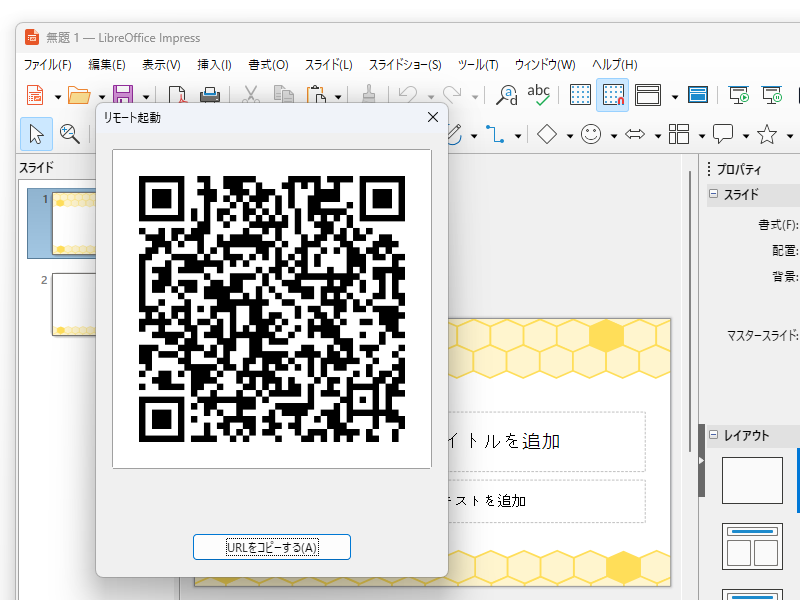The height and width of the screenshot is (600, 800).
Task: Choose the Select arrow tool
Action: click(36, 134)
